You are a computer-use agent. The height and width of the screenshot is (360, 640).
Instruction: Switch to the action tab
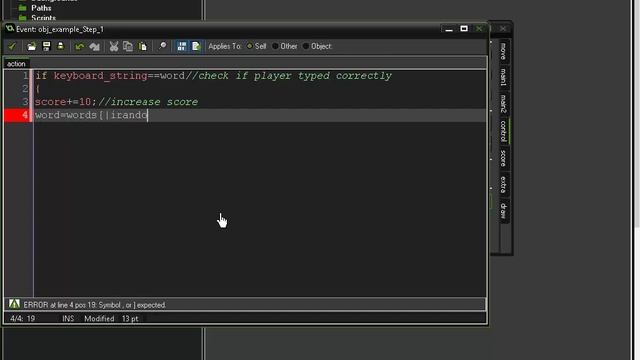16,64
